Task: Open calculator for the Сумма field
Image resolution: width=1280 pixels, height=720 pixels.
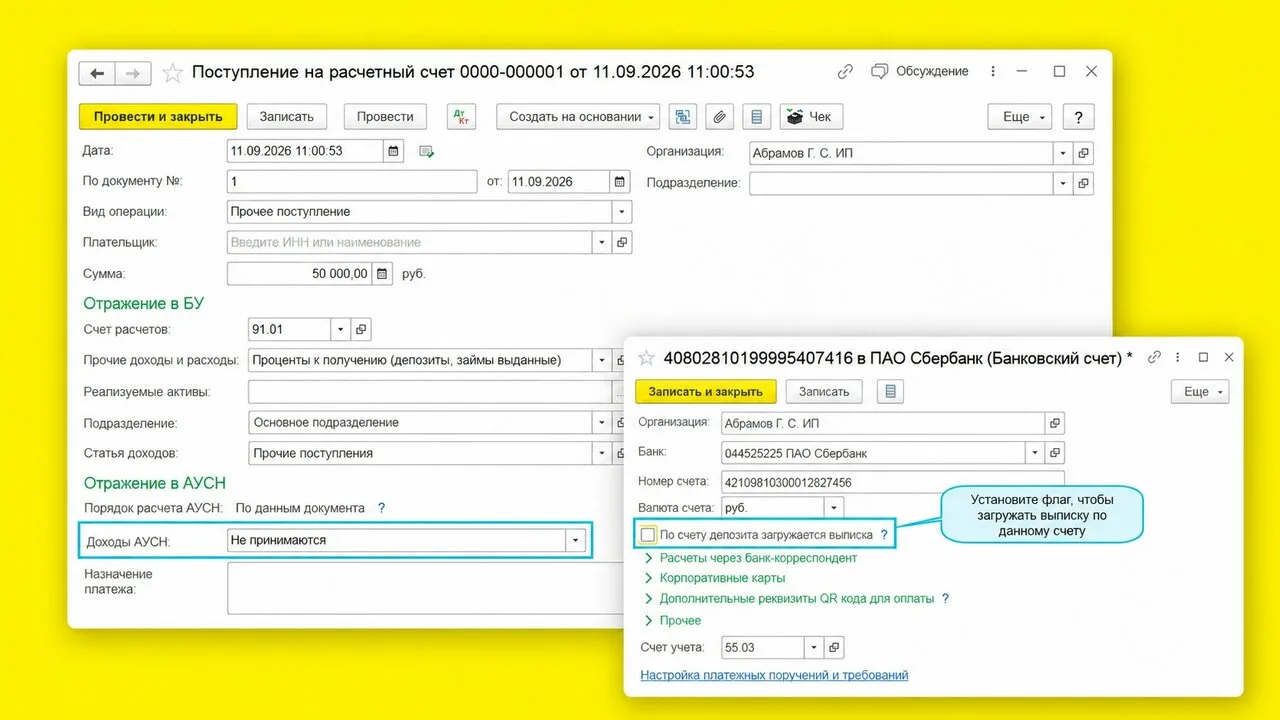Action: [x=381, y=273]
